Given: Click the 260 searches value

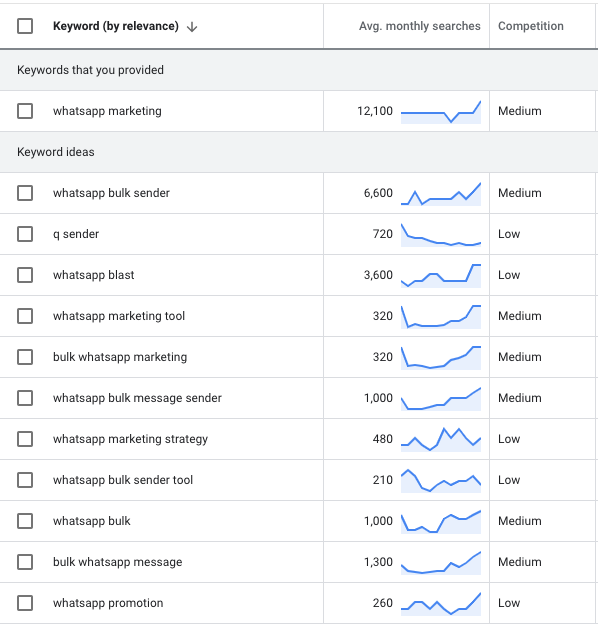Looking at the screenshot, I should [383, 603].
